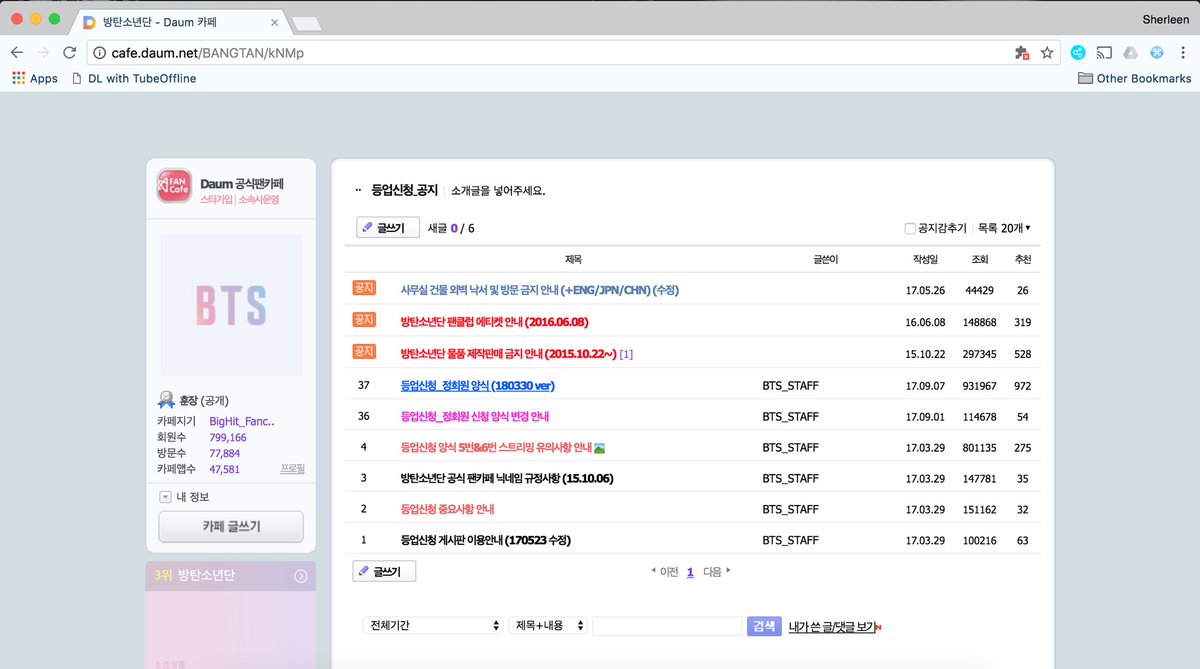
Task: Click the 추천 column header
Action: (1022, 259)
